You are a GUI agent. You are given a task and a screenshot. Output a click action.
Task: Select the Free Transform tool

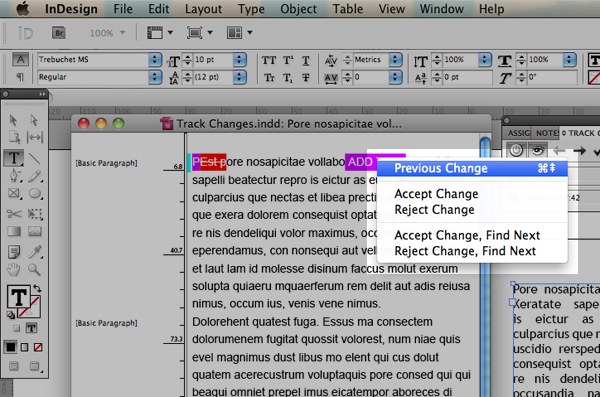[35, 213]
